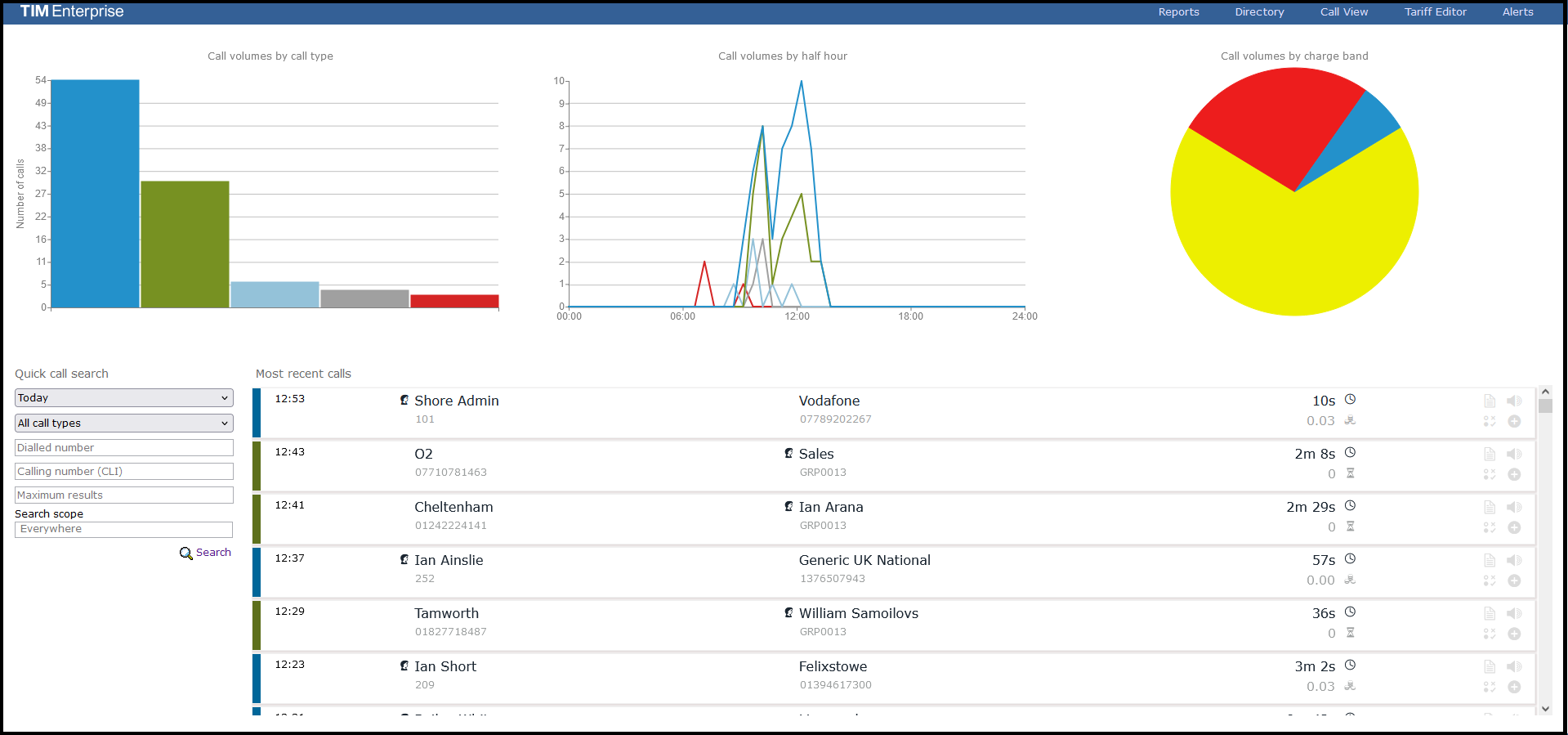Open the Search scope Everywhere selector
The height and width of the screenshot is (735, 1568).
[x=124, y=530]
